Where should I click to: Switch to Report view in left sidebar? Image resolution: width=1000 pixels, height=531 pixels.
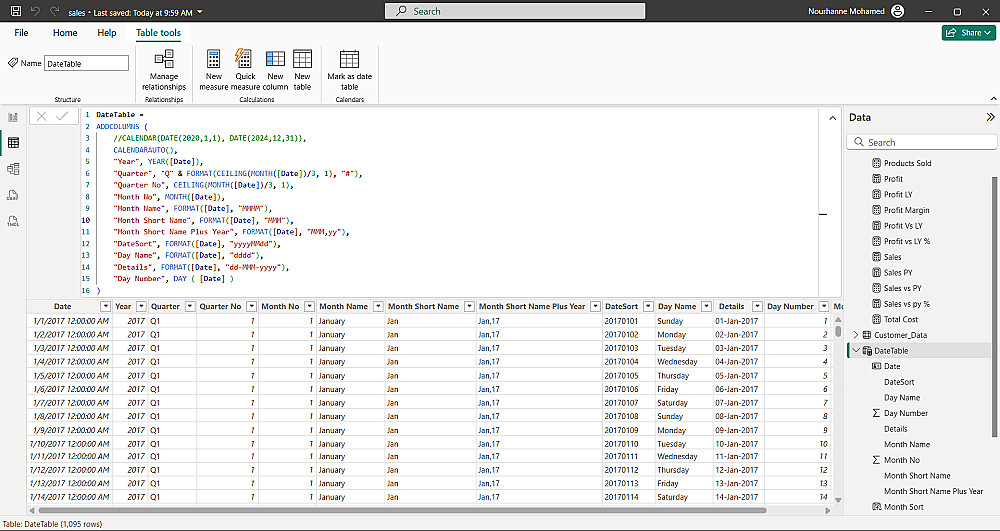[13, 117]
